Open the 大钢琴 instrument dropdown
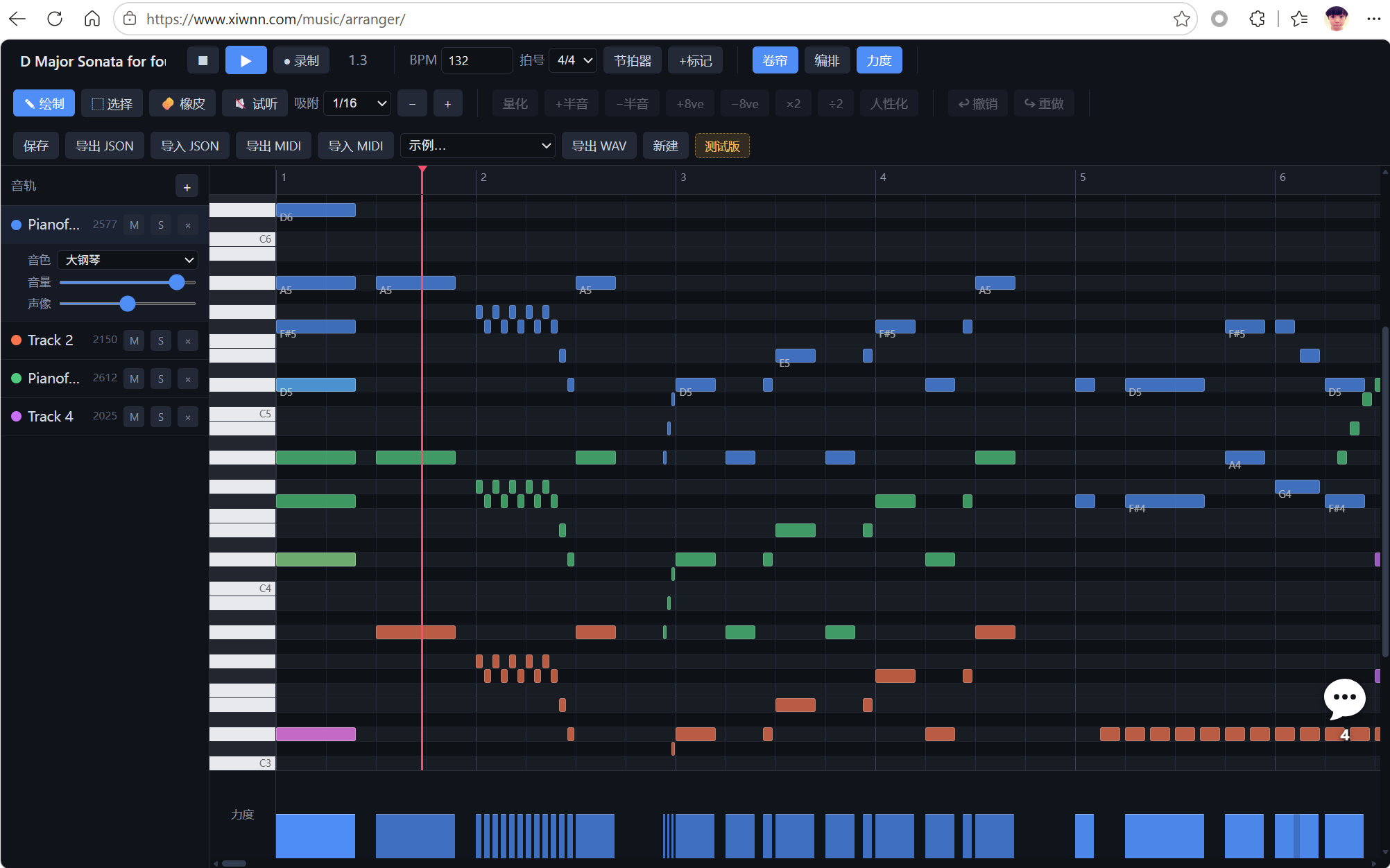The height and width of the screenshot is (868, 1390). 128,260
